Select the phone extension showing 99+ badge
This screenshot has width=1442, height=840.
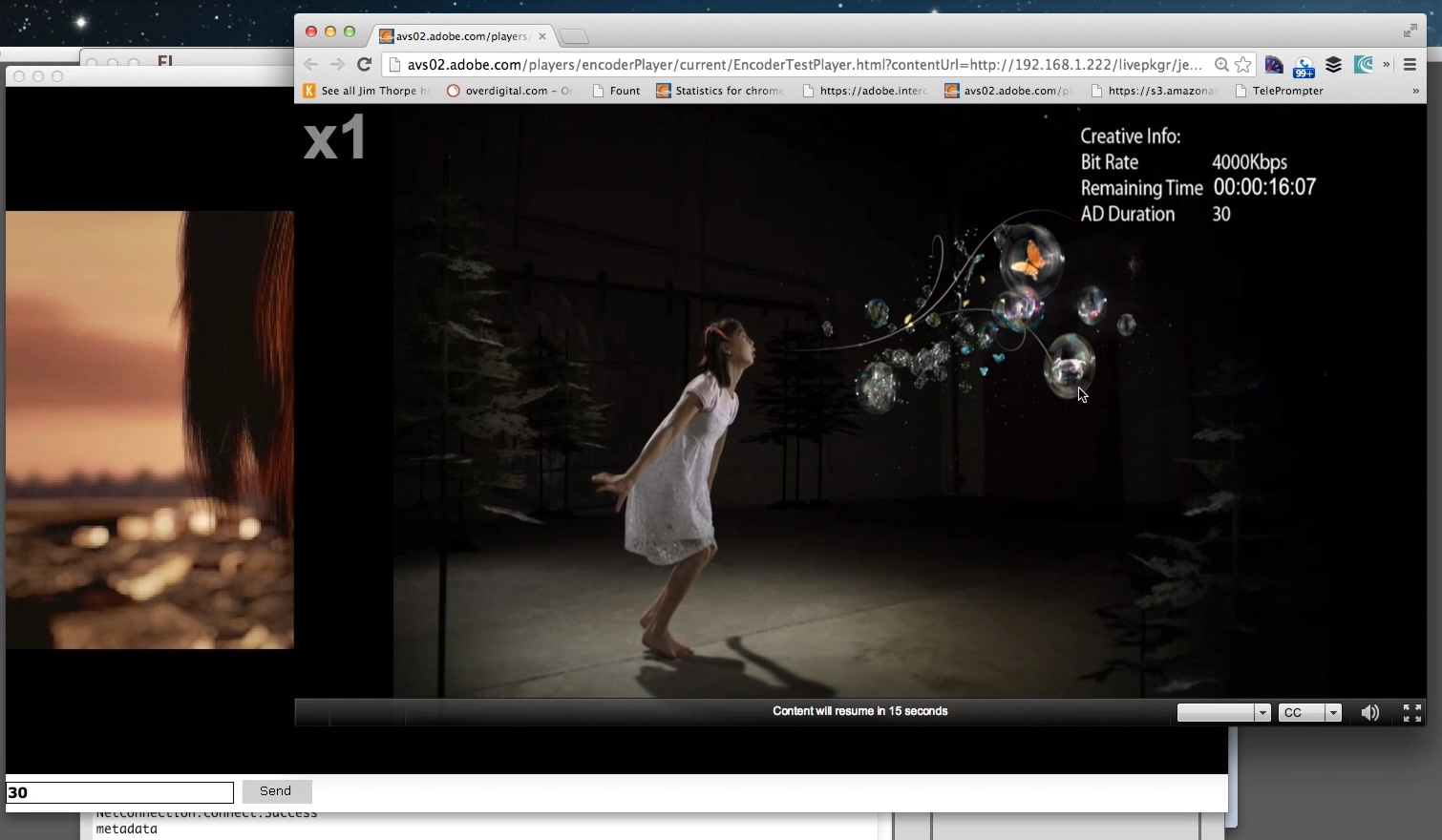(x=1304, y=67)
